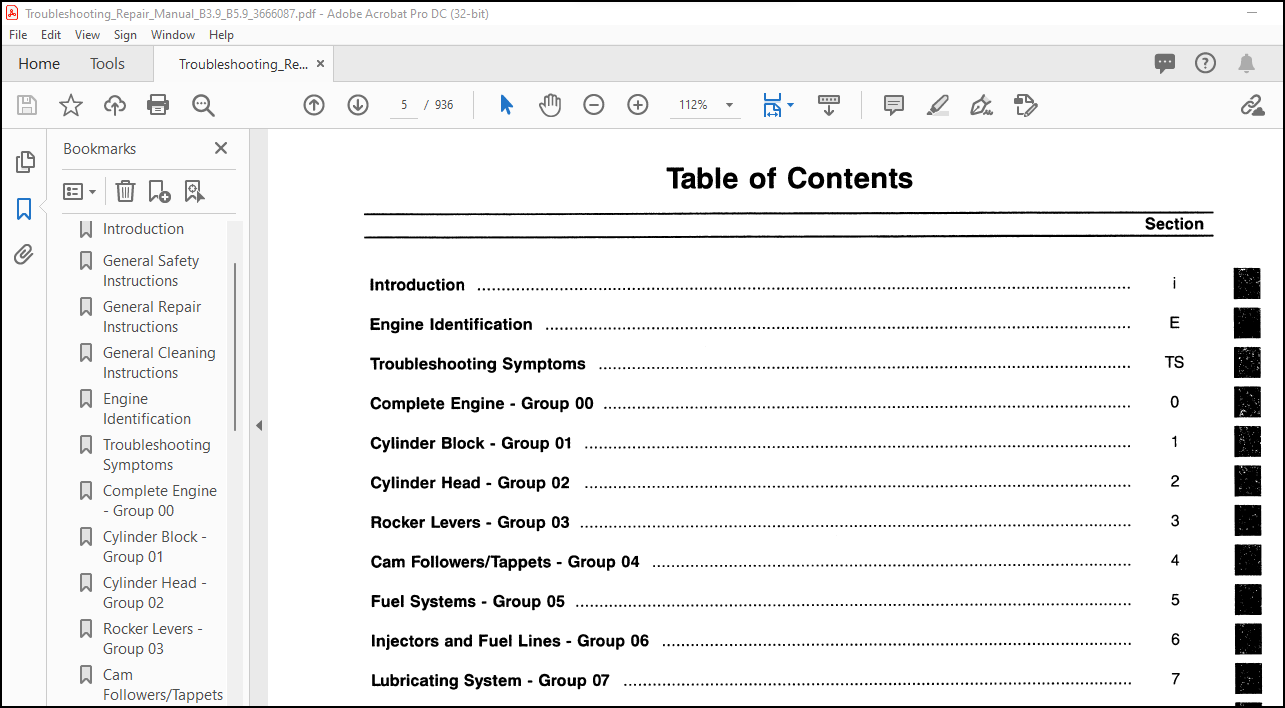
Task: Save the file with the floppy disk icon
Action: 27,105
